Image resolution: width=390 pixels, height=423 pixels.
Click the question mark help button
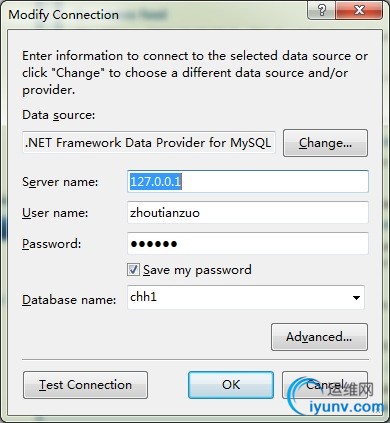(x=322, y=10)
